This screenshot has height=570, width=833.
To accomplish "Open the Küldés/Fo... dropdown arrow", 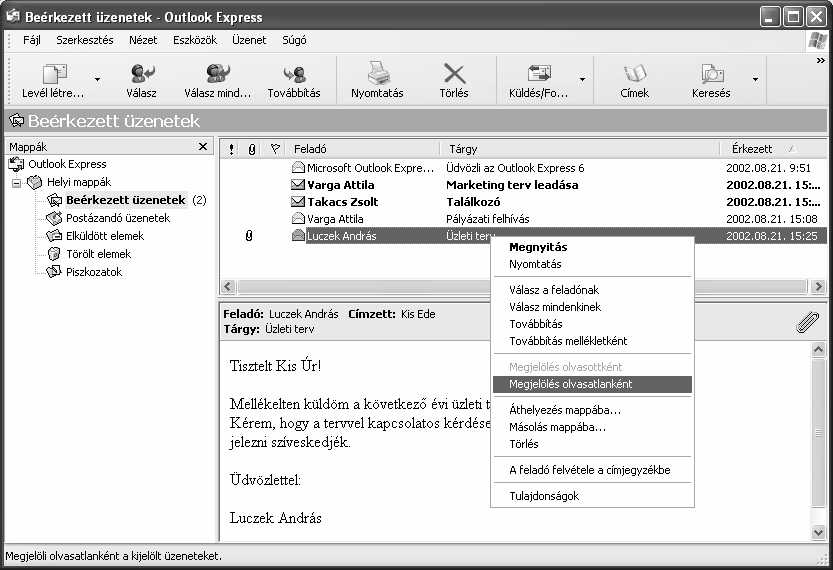I will pos(582,80).
